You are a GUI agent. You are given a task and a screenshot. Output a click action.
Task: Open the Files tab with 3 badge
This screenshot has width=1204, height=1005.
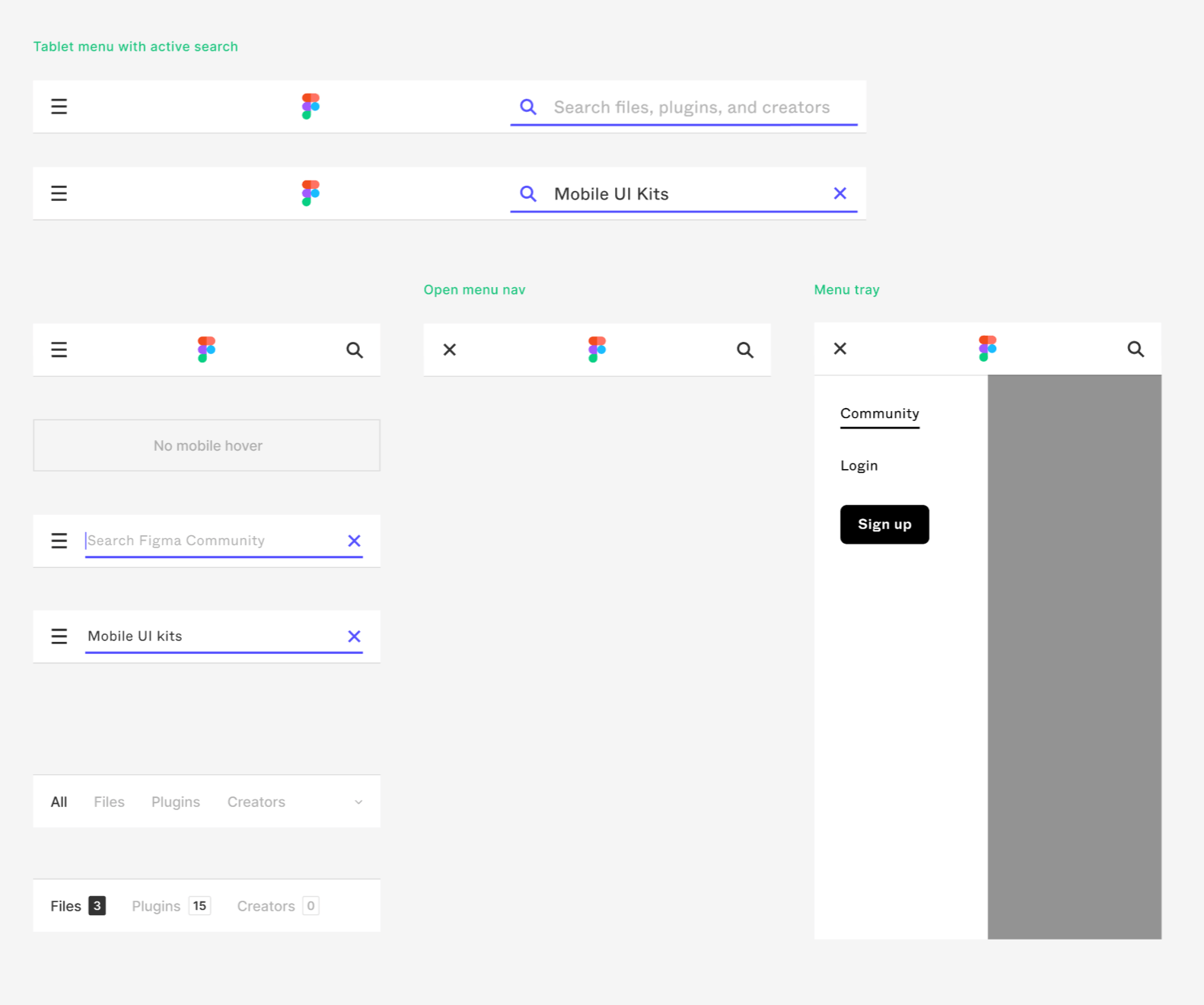[78, 906]
